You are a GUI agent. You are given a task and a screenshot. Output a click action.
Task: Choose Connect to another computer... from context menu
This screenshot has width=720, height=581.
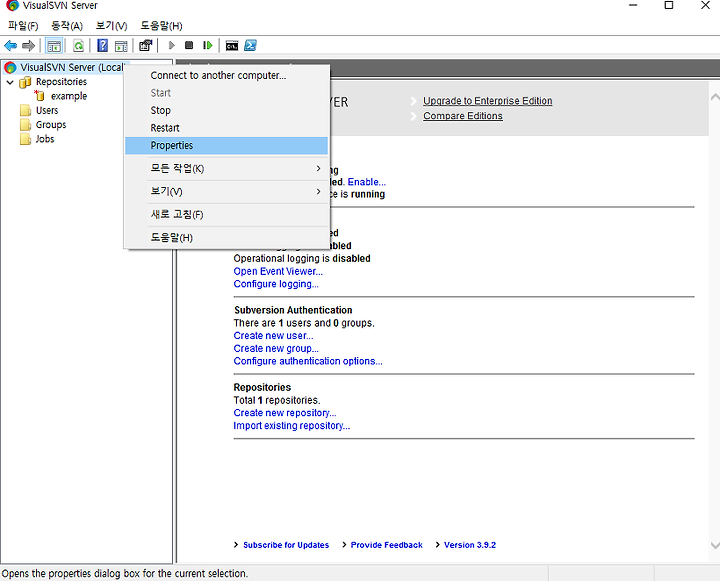click(x=226, y=75)
